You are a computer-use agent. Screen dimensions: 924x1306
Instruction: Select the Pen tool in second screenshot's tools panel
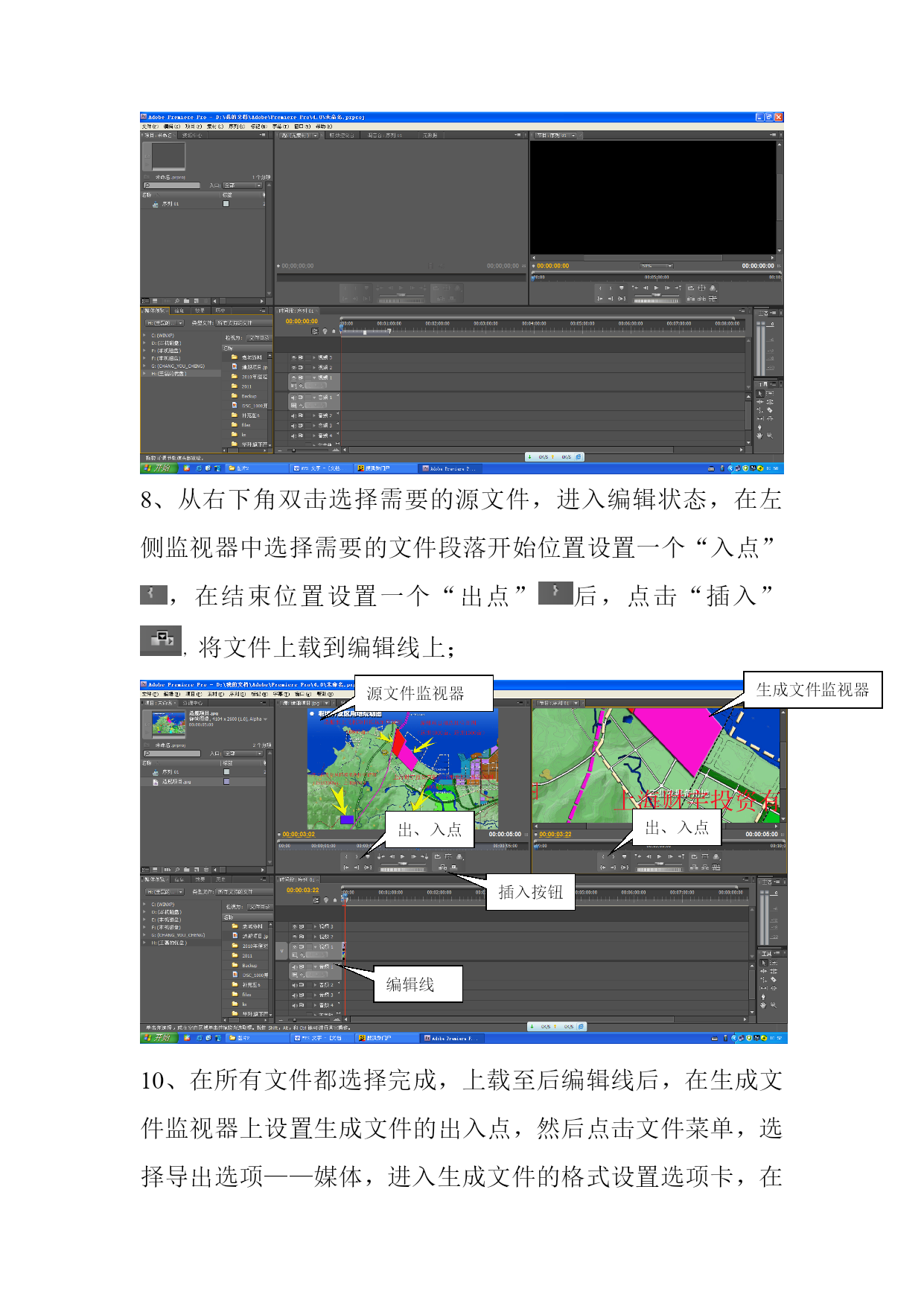(763, 996)
